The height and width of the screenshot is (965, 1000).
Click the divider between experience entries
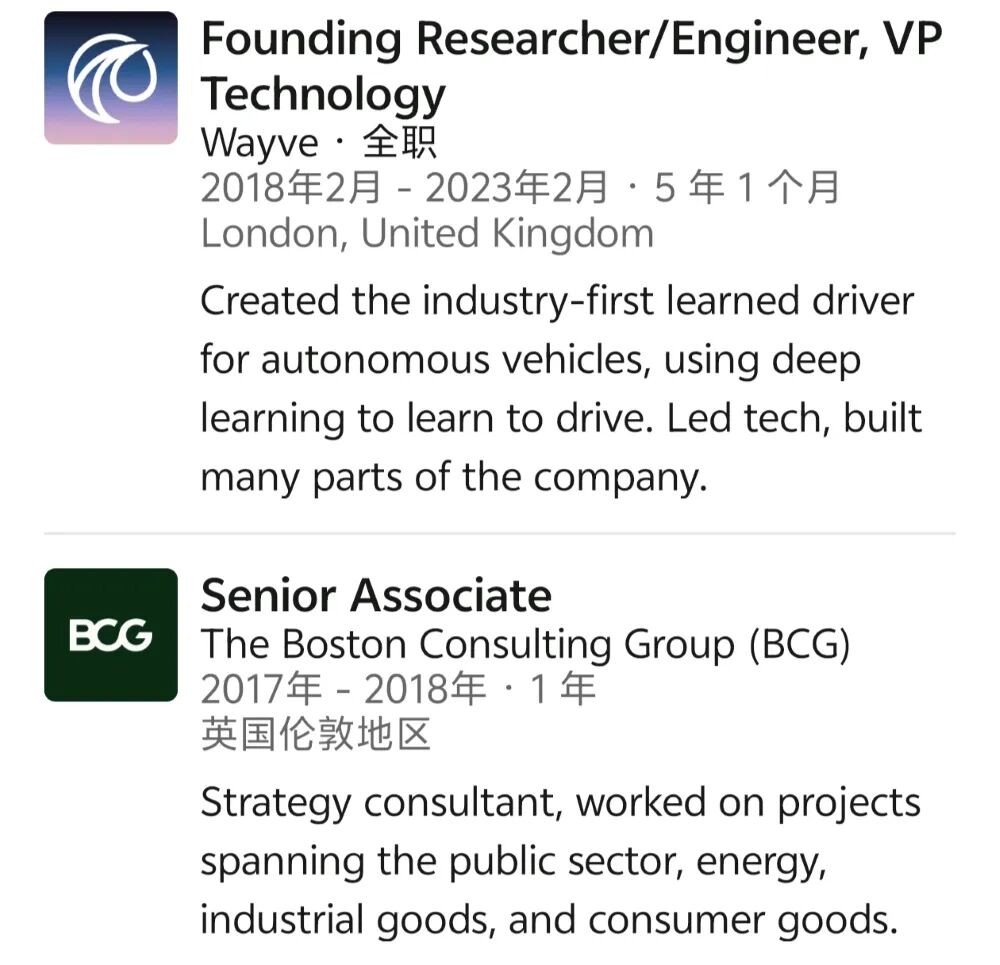click(499, 533)
